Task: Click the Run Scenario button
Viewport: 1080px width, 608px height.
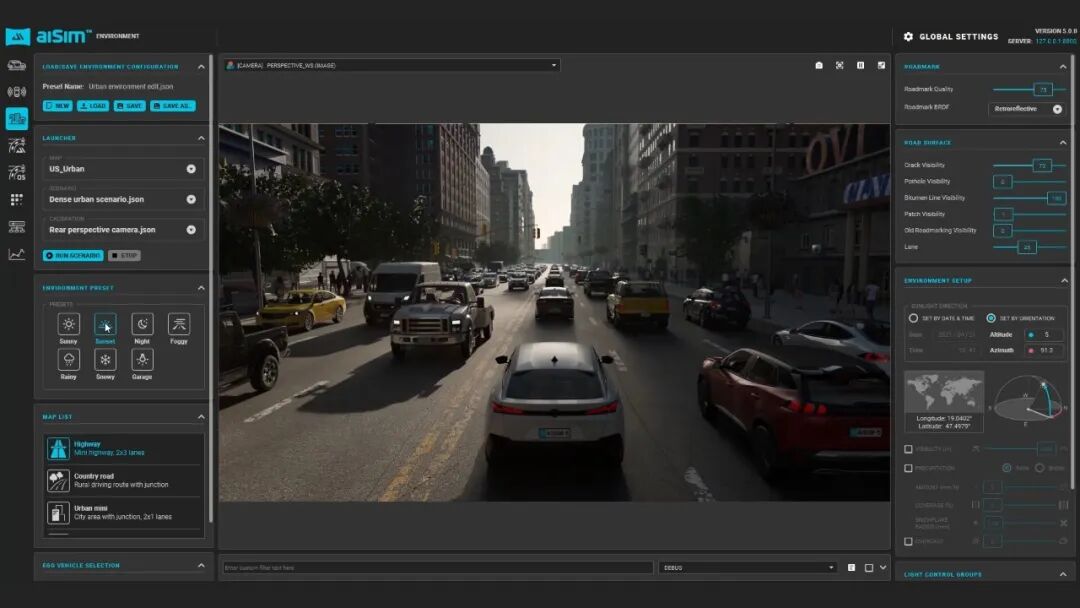Action: click(x=73, y=255)
